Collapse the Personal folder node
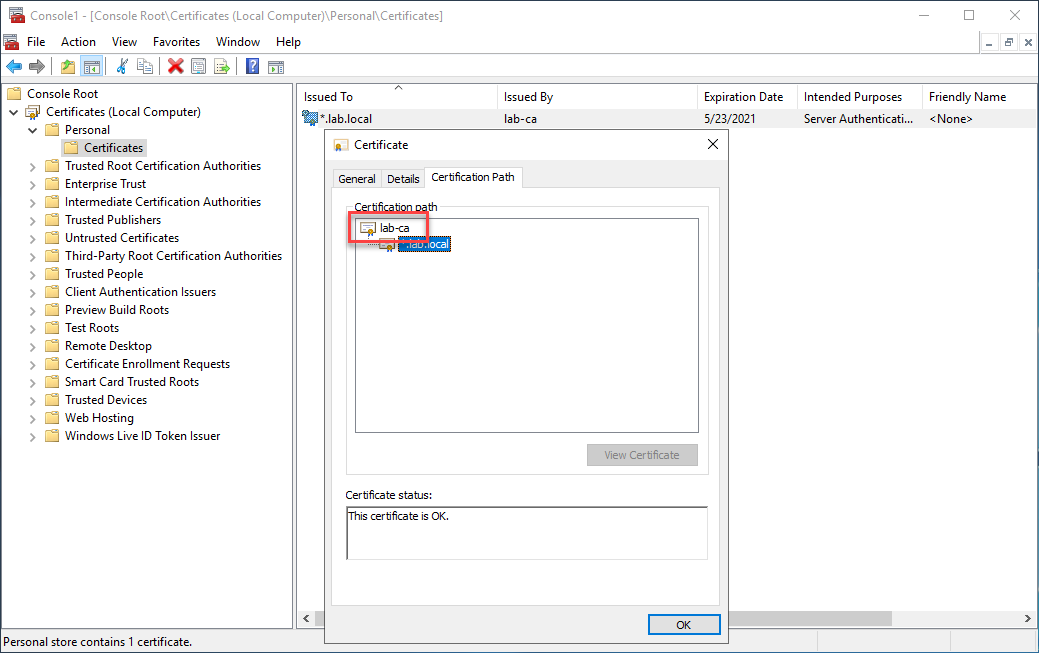Image resolution: width=1039 pixels, height=653 pixels. pyautogui.click(x=33, y=130)
